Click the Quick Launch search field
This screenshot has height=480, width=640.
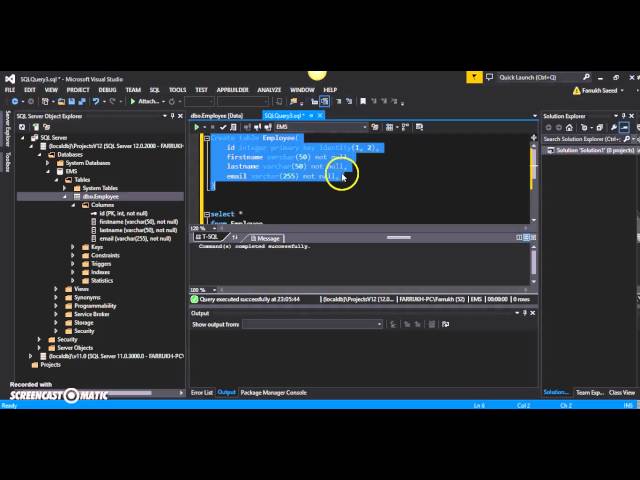pyautogui.click(x=539, y=77)
